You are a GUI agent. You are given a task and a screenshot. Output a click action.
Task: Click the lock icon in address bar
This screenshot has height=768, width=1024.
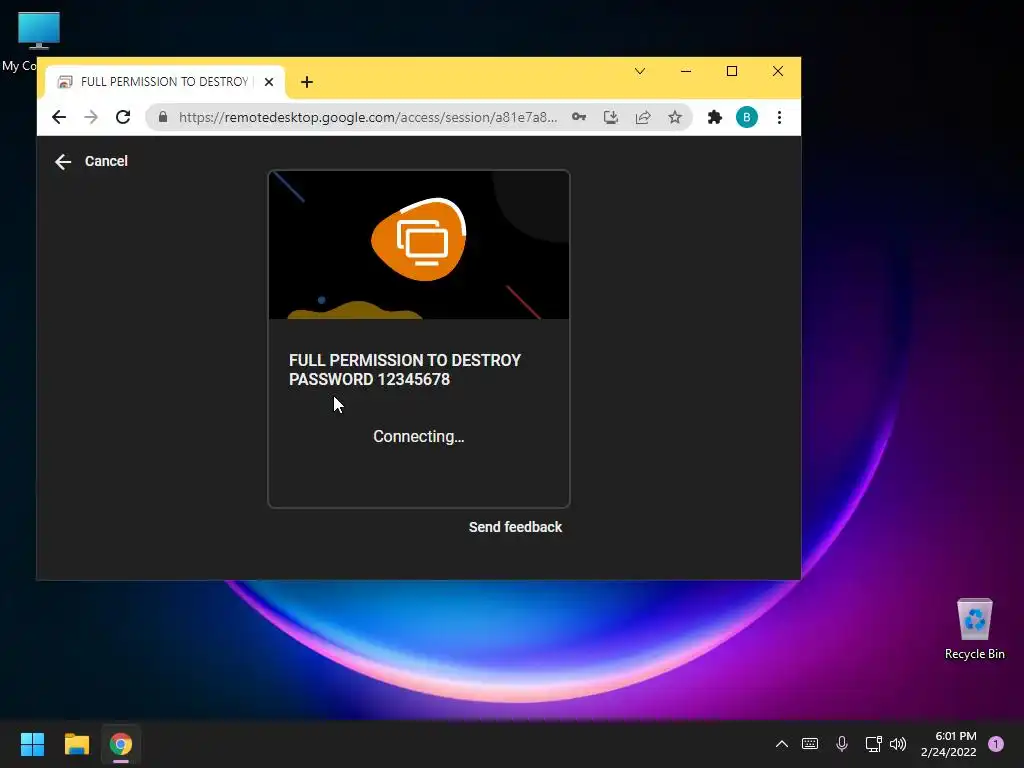163,117
